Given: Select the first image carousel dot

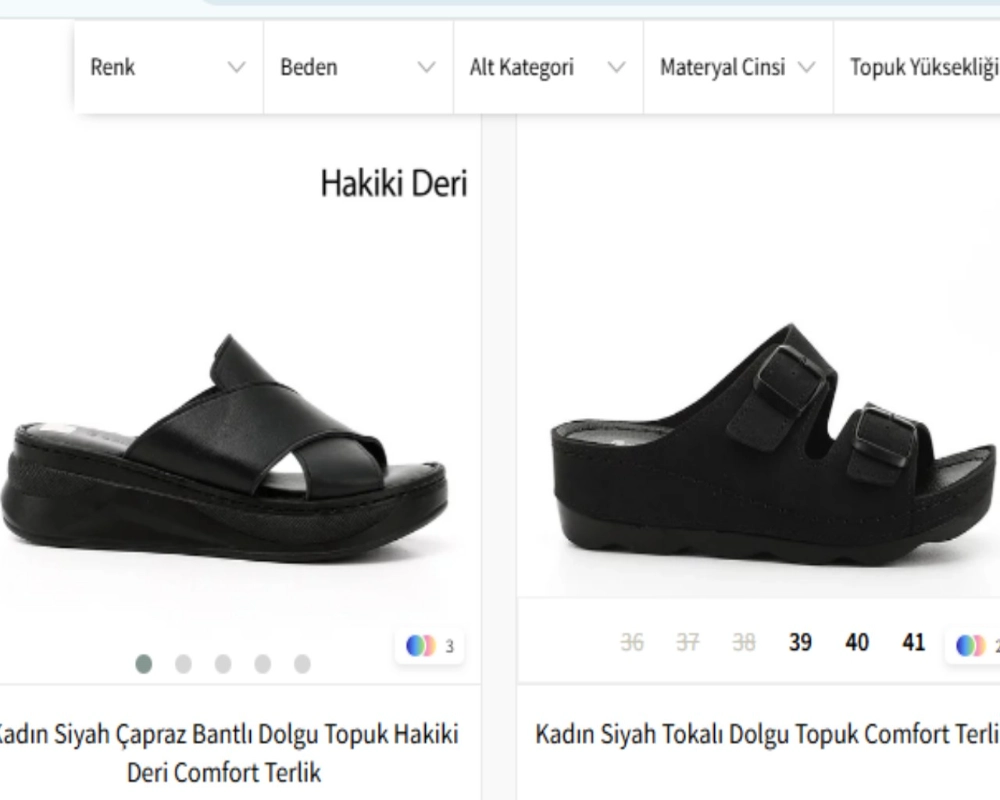Looking at the screenshot, I should 144,664.
